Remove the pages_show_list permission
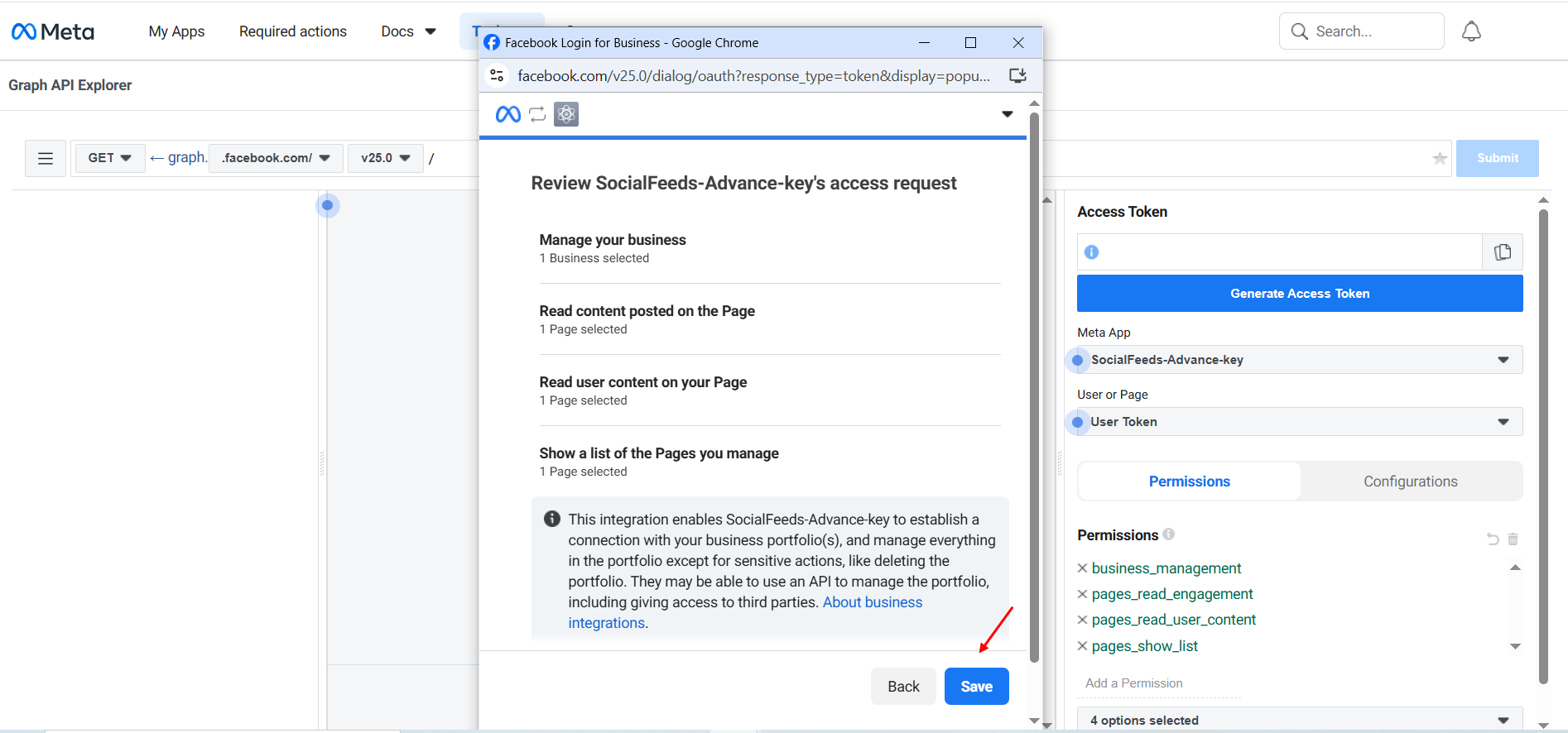The width and height of the screenshot is (1568, 733). tap(1082, 646)
